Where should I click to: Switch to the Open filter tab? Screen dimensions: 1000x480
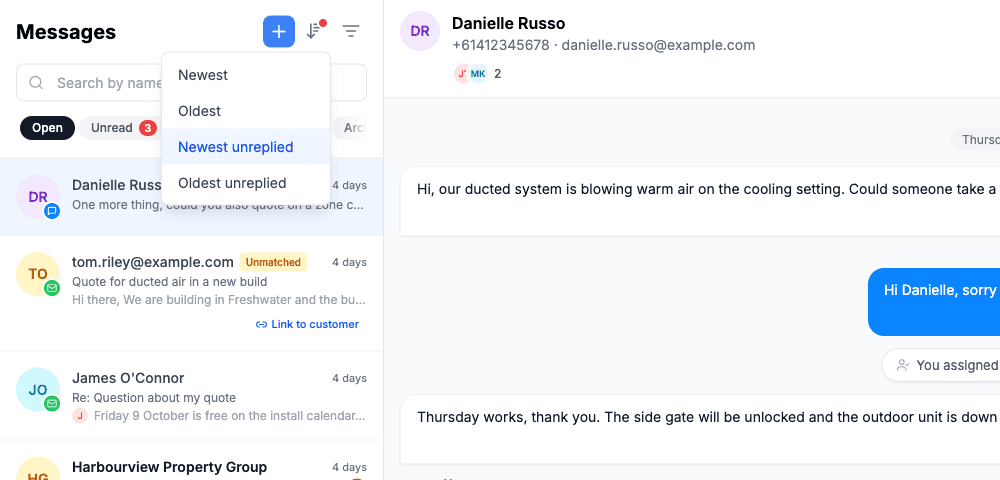coord(47,128)
